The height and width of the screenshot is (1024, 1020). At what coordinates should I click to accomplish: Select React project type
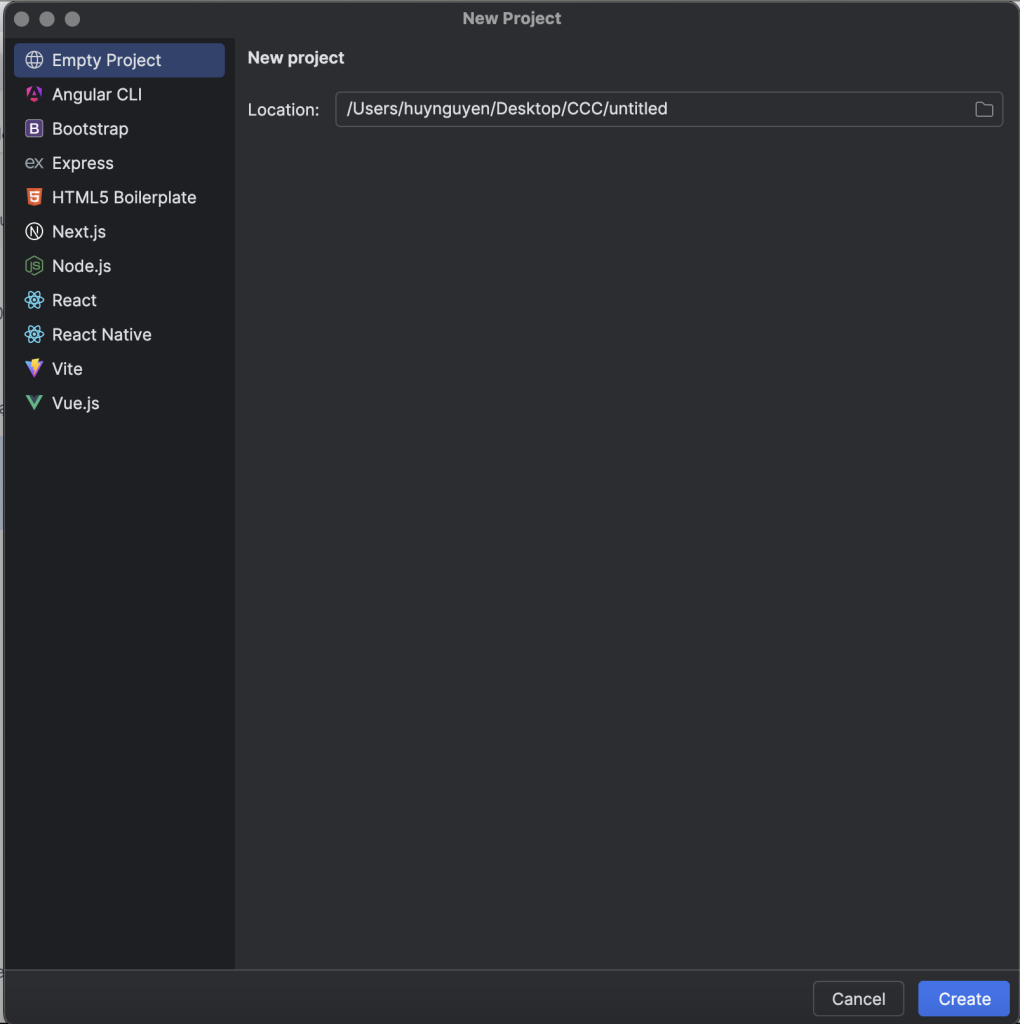click(x=74, y=301)
